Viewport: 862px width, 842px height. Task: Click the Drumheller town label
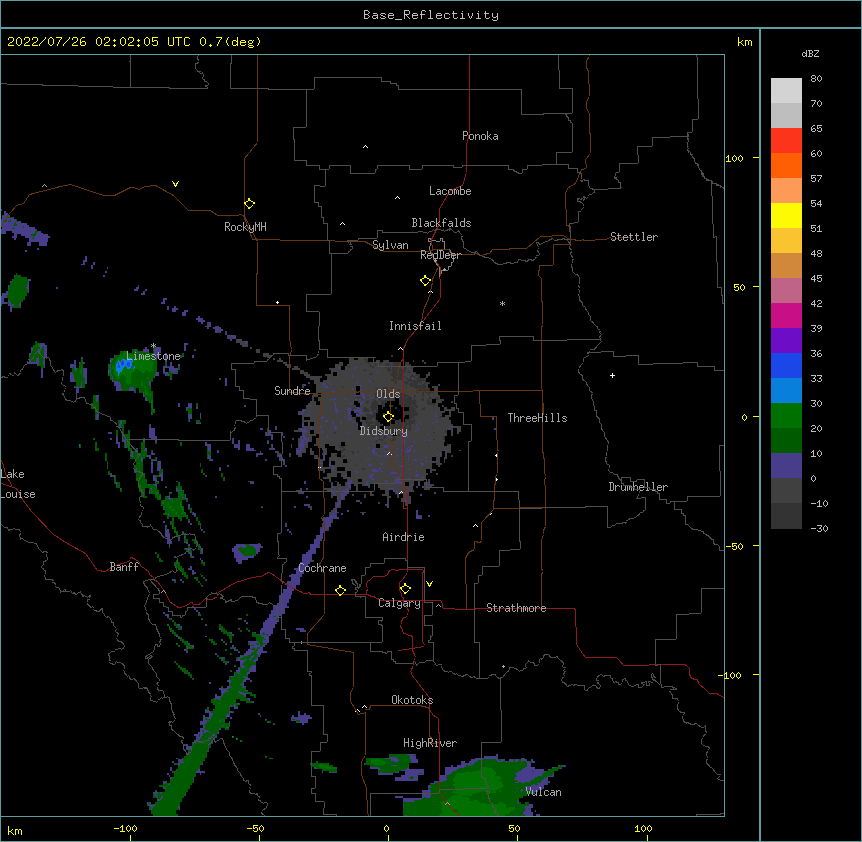click(638, 487)
